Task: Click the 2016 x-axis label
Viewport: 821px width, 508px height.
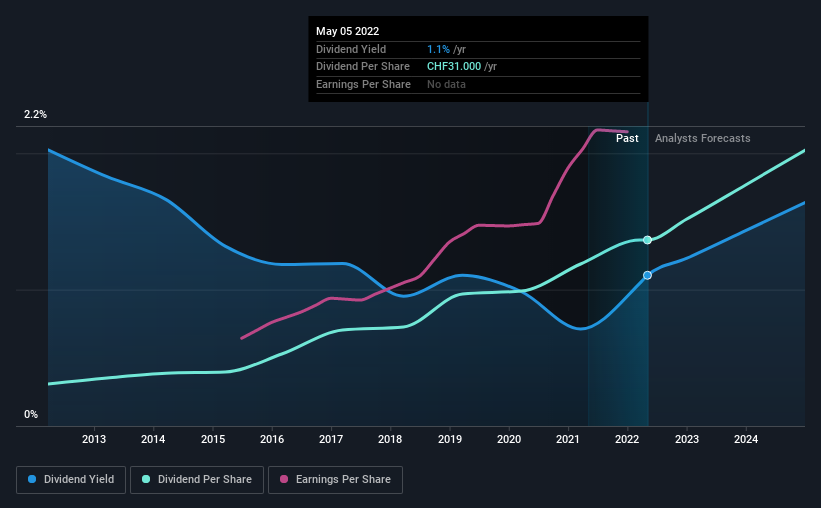Action: pos(272,439)
